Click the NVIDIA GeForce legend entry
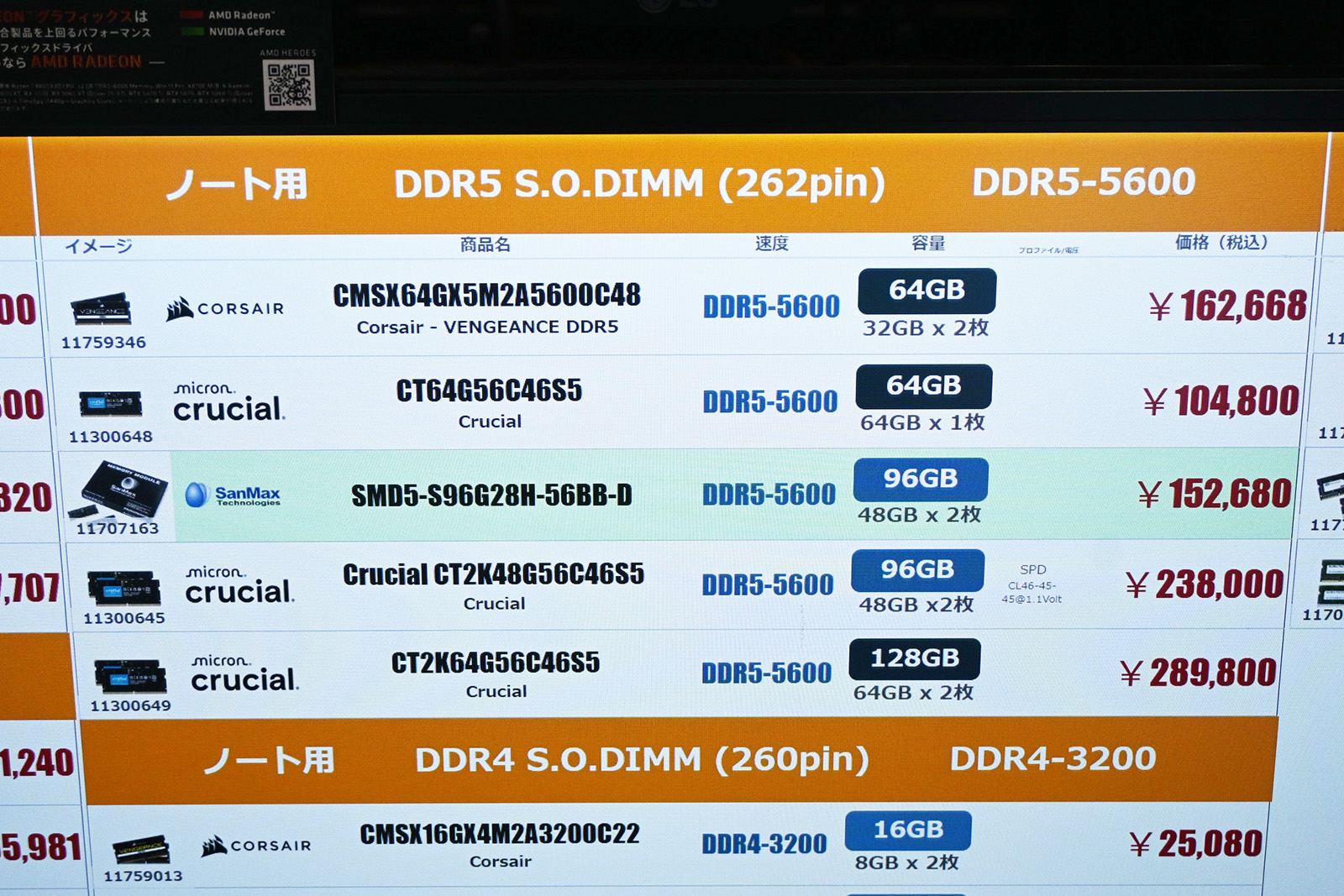 [x=234, y=32]
